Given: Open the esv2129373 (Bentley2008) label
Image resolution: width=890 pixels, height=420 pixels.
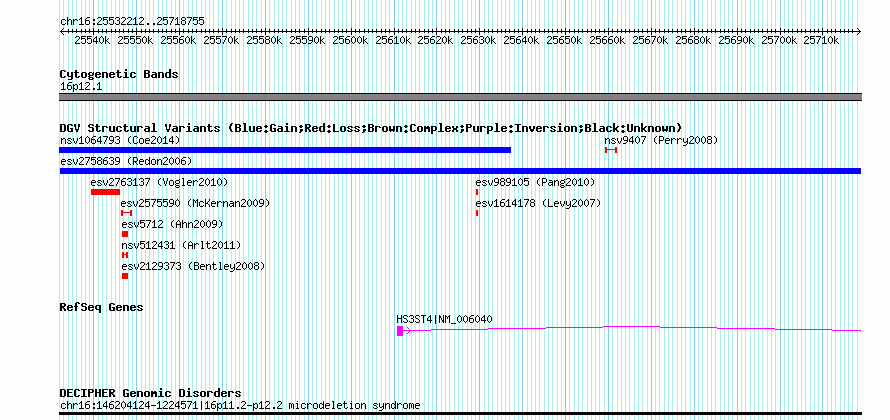Looking at the screenshot, I should pyautogui.click(x=192, y=266).
